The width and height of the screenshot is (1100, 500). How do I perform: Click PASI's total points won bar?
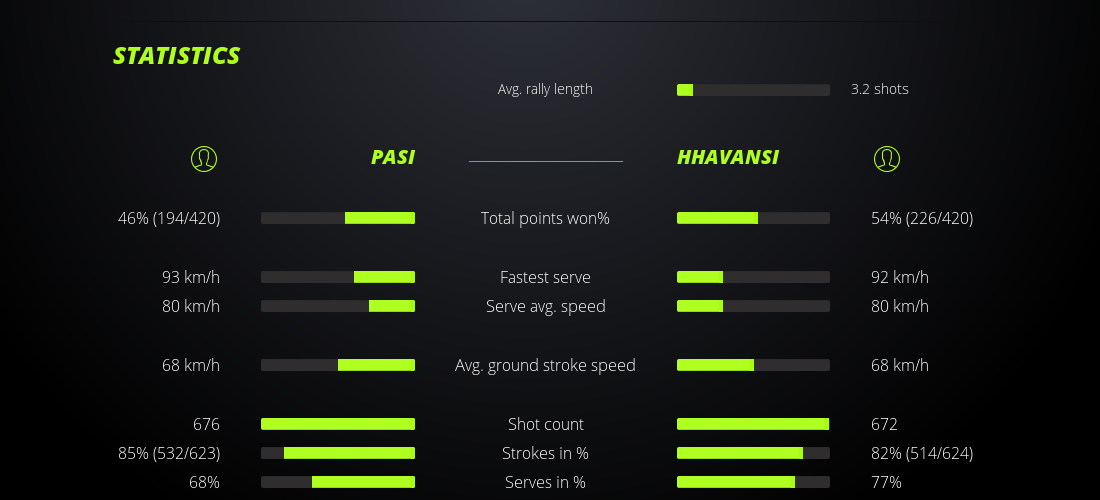[x=338, y=218]
